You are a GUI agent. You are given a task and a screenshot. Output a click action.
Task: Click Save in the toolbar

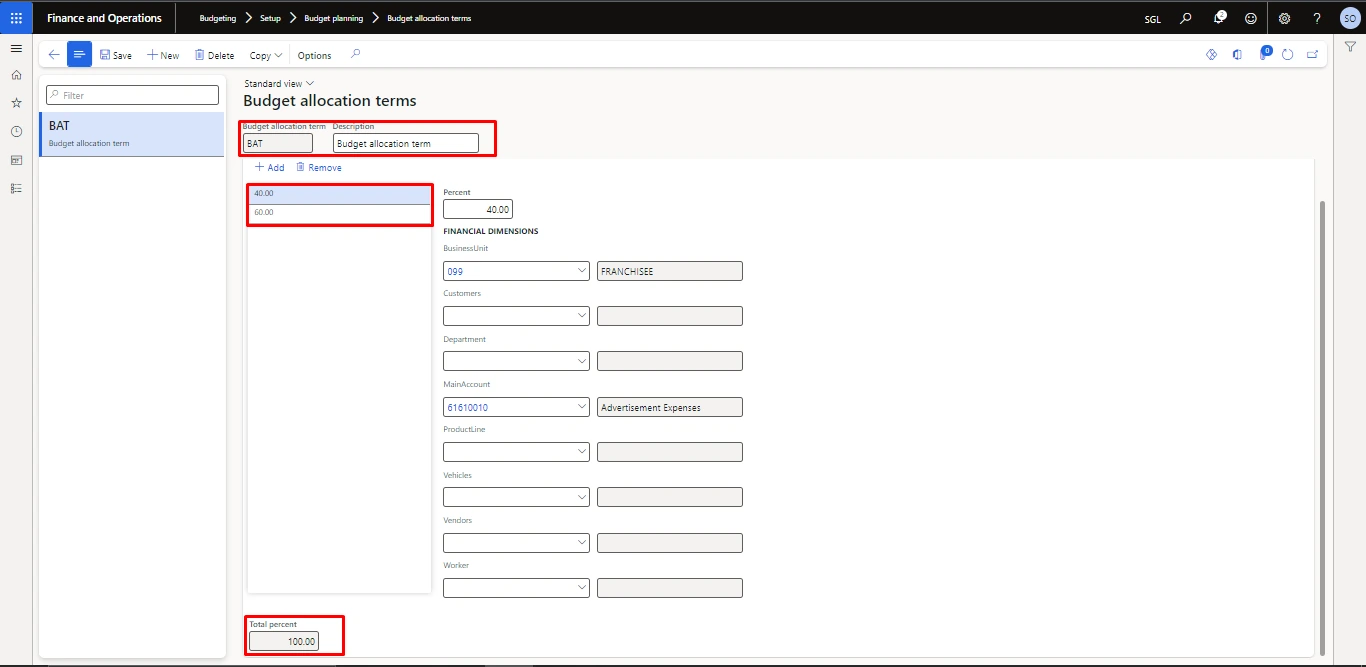click(116, 55)
